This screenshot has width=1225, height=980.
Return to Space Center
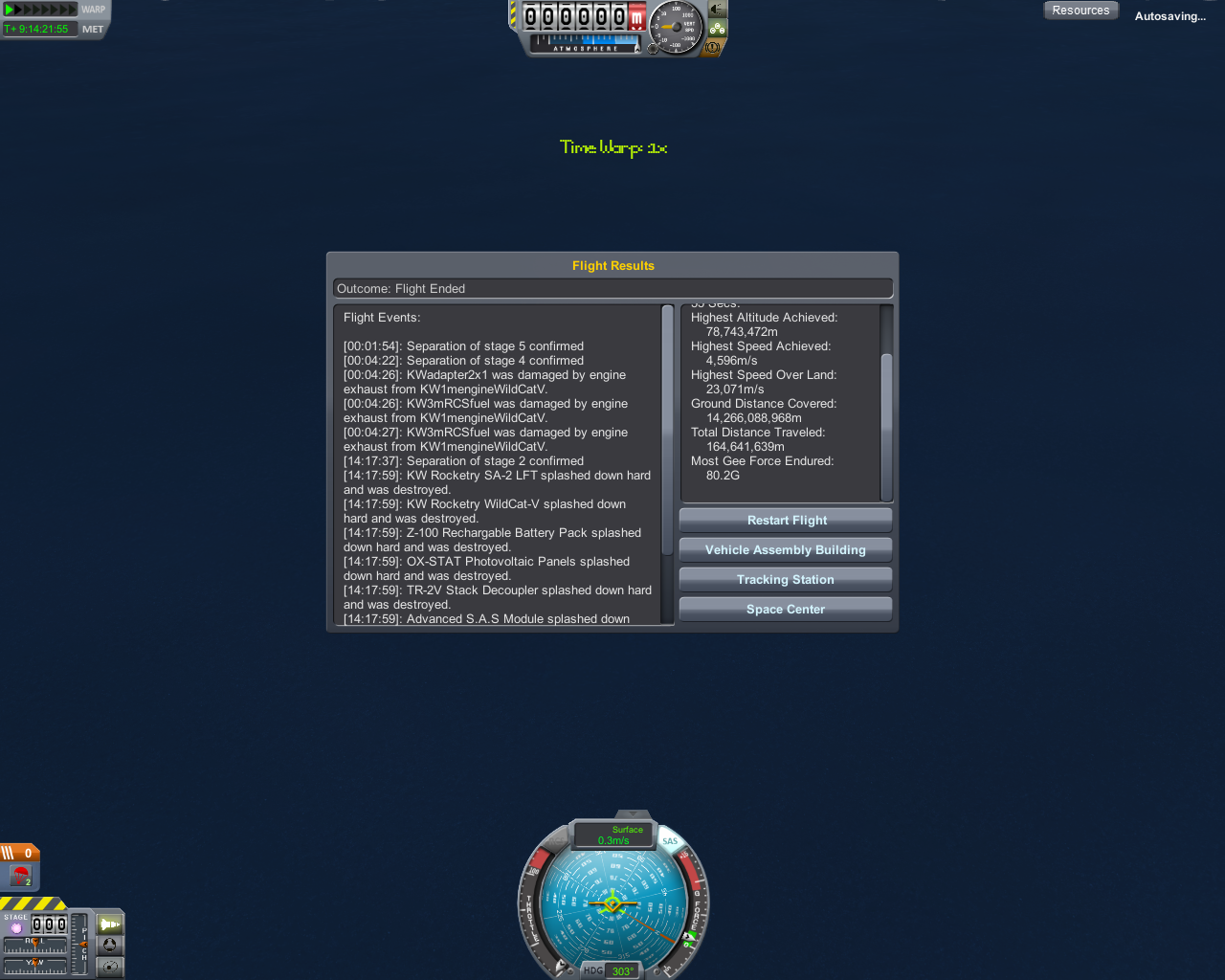[785, 610]
